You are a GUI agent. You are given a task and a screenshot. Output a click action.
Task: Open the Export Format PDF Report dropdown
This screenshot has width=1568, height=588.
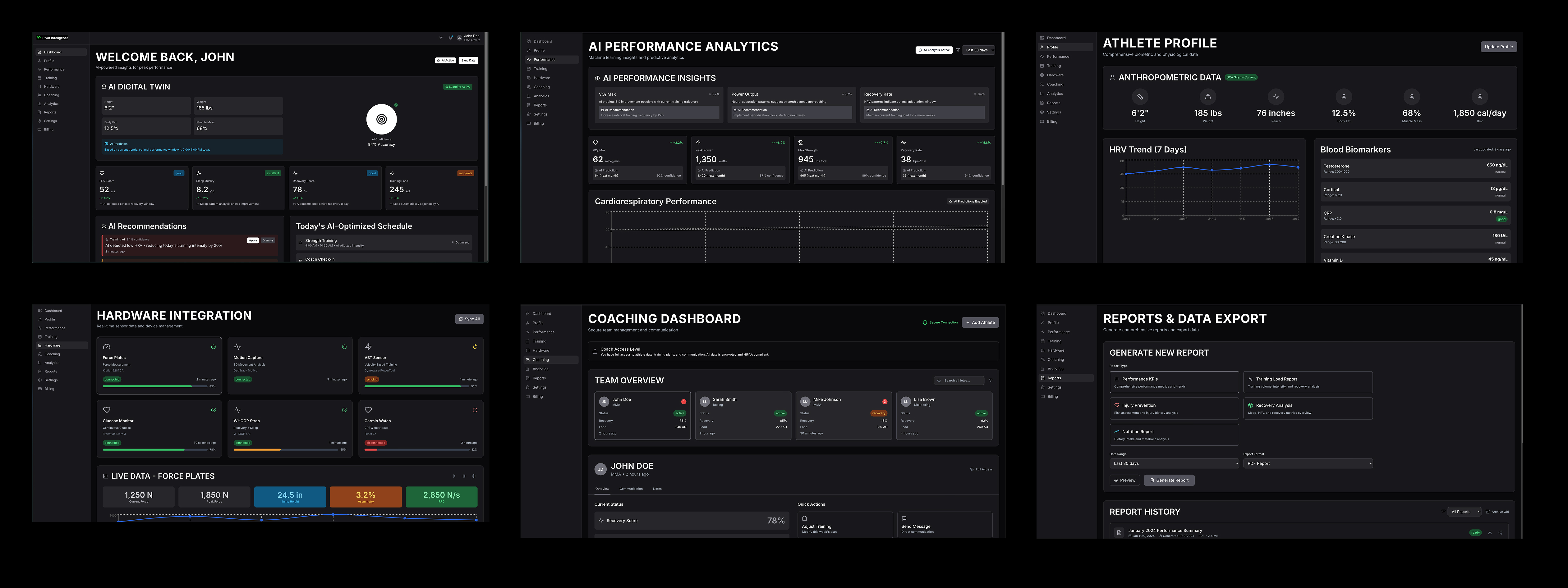coord(1308,463)
